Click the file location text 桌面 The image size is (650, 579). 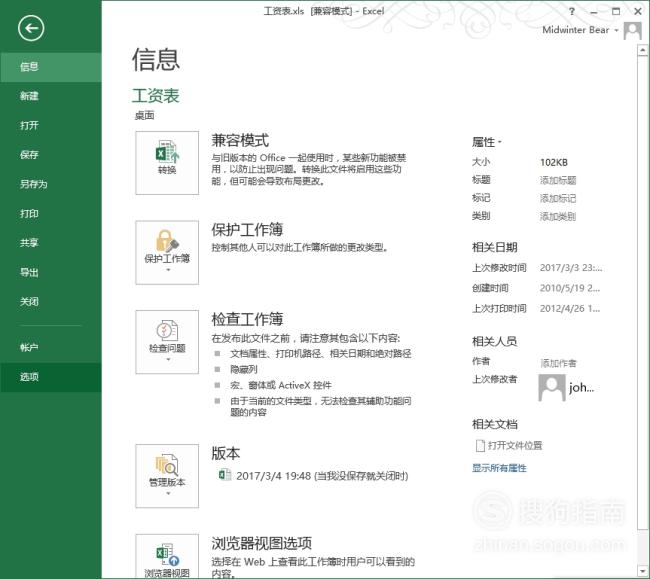coord(144,116)
